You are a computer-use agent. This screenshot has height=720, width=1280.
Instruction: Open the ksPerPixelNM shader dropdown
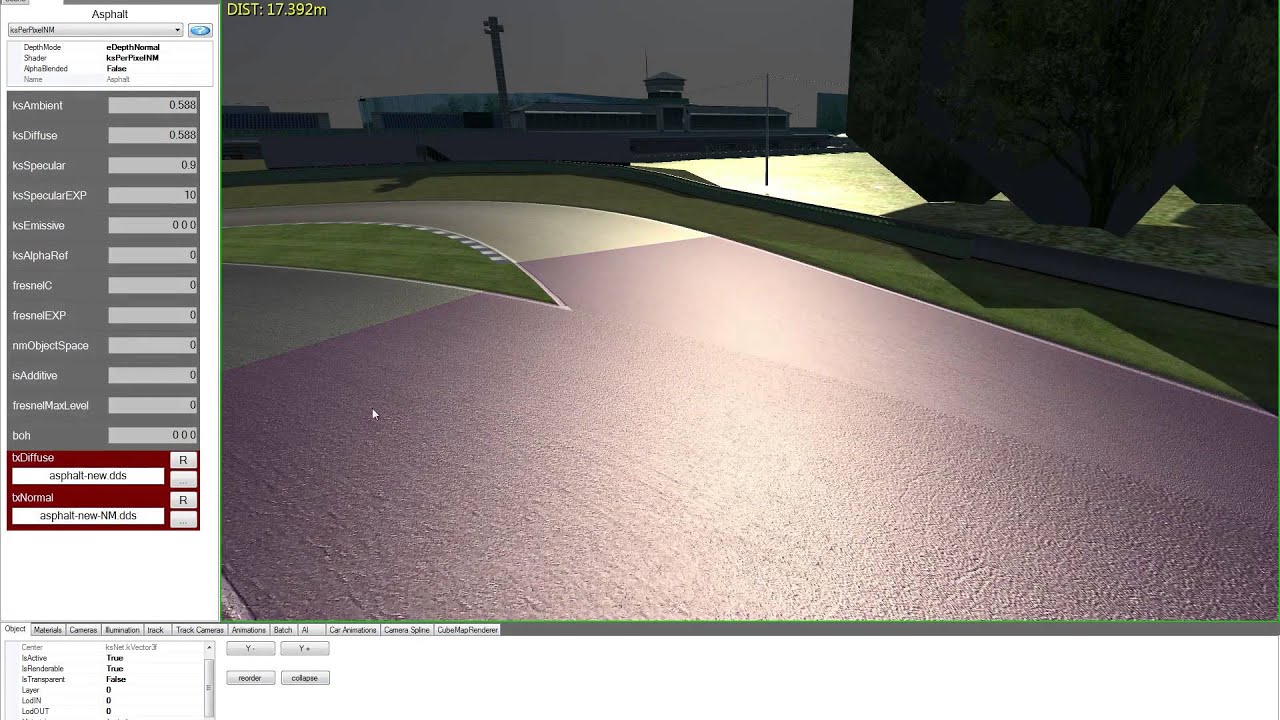pos(96,30)
